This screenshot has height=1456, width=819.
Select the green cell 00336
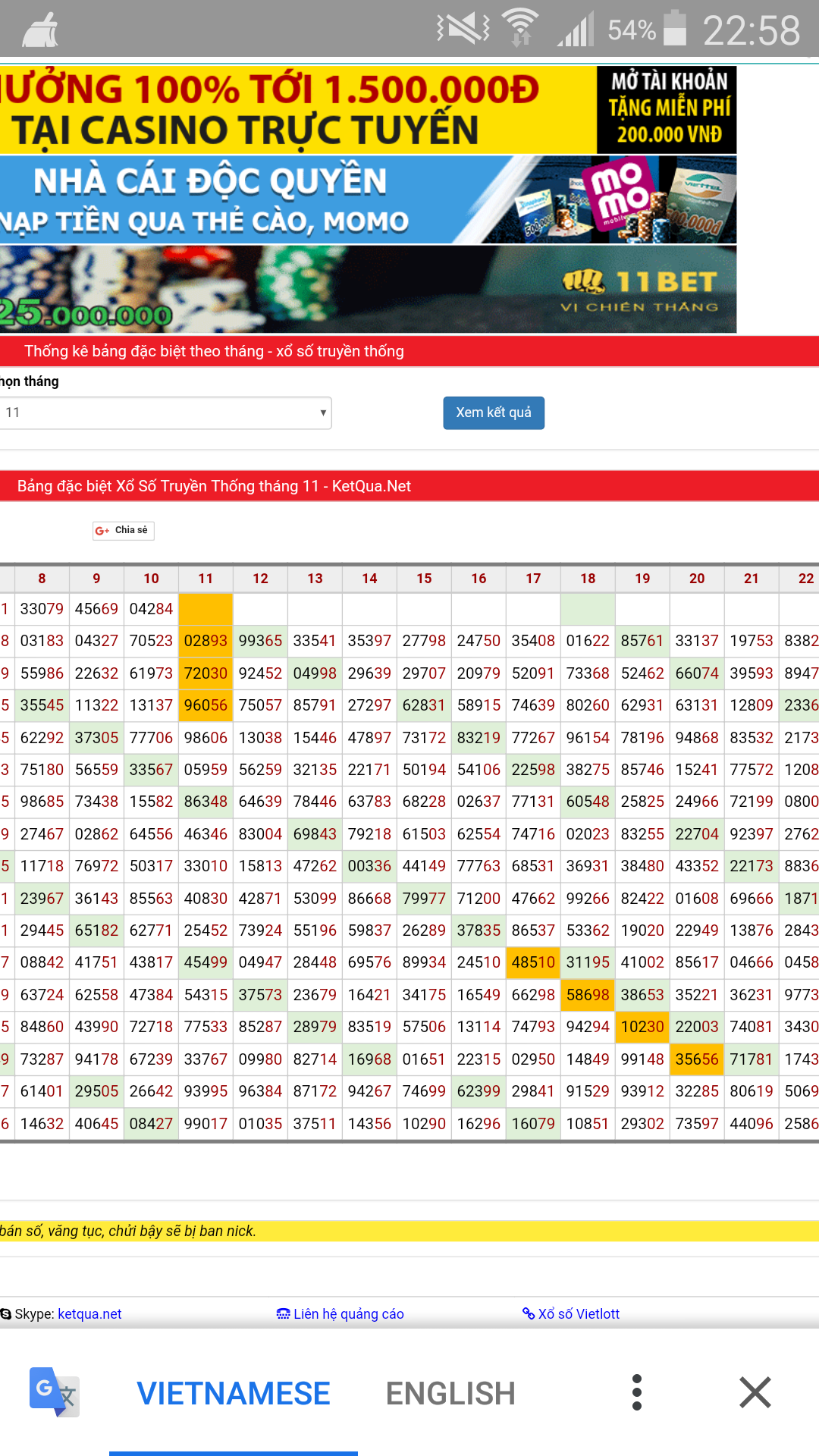click(369, 866)
